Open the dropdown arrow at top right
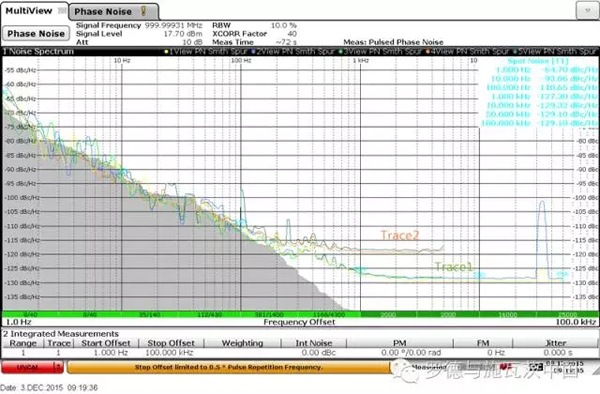The image size is (600, 394). 587,10
